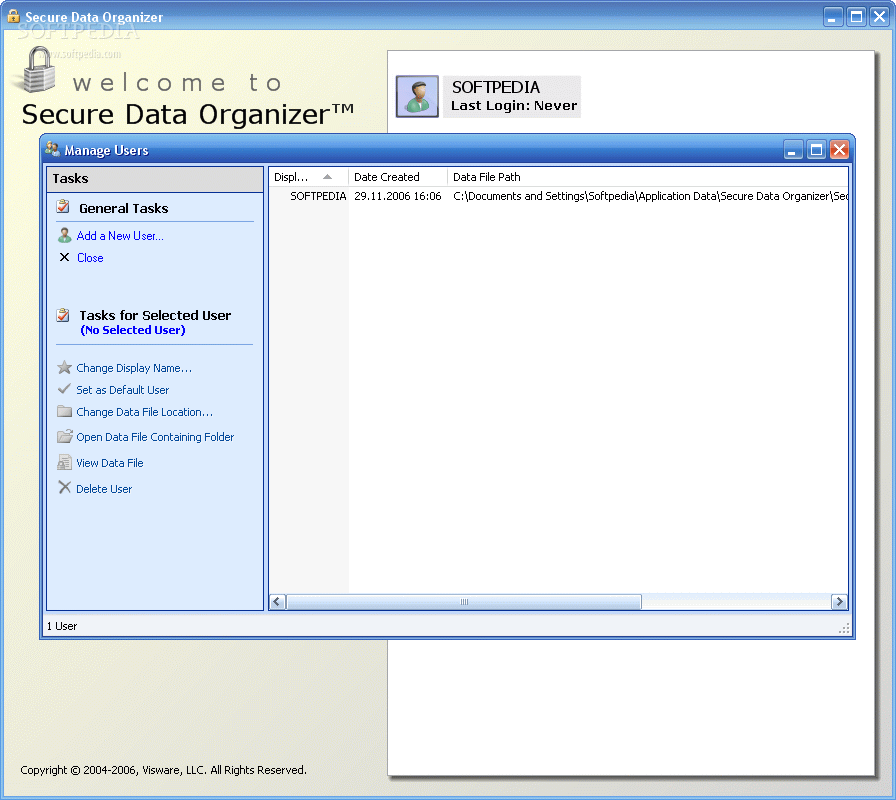Click the X icon beside Close
This screenshot has width=896, height=800.
(x=65, y=257)
